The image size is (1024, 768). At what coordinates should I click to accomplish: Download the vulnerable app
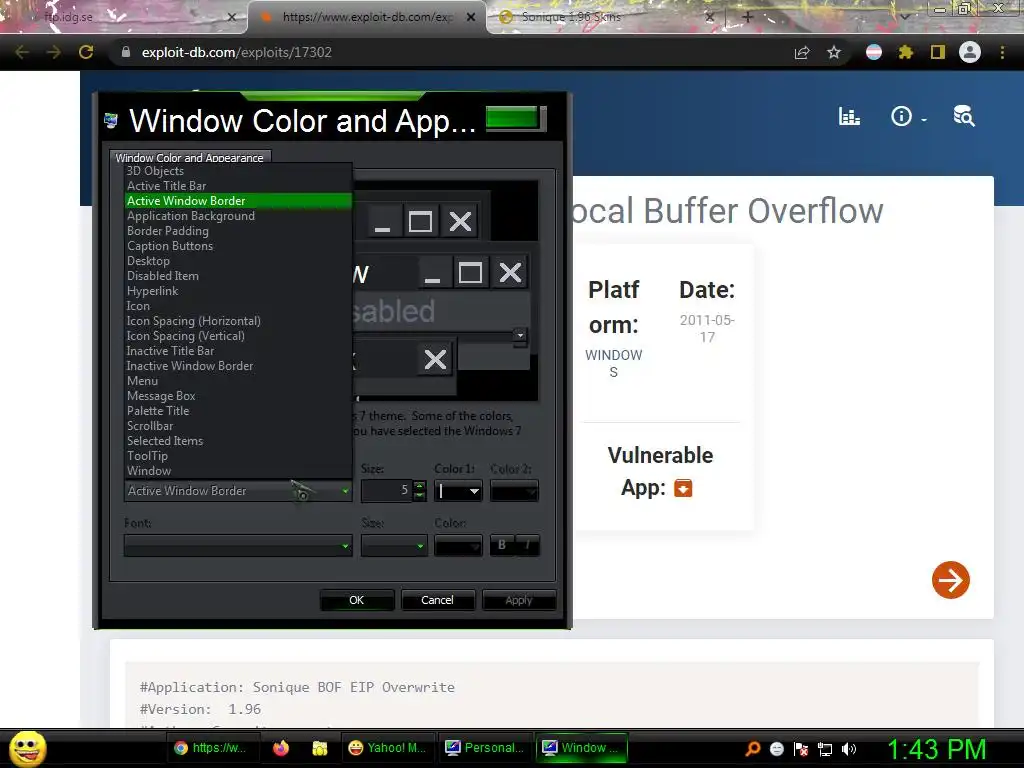(x=683, y=488)
